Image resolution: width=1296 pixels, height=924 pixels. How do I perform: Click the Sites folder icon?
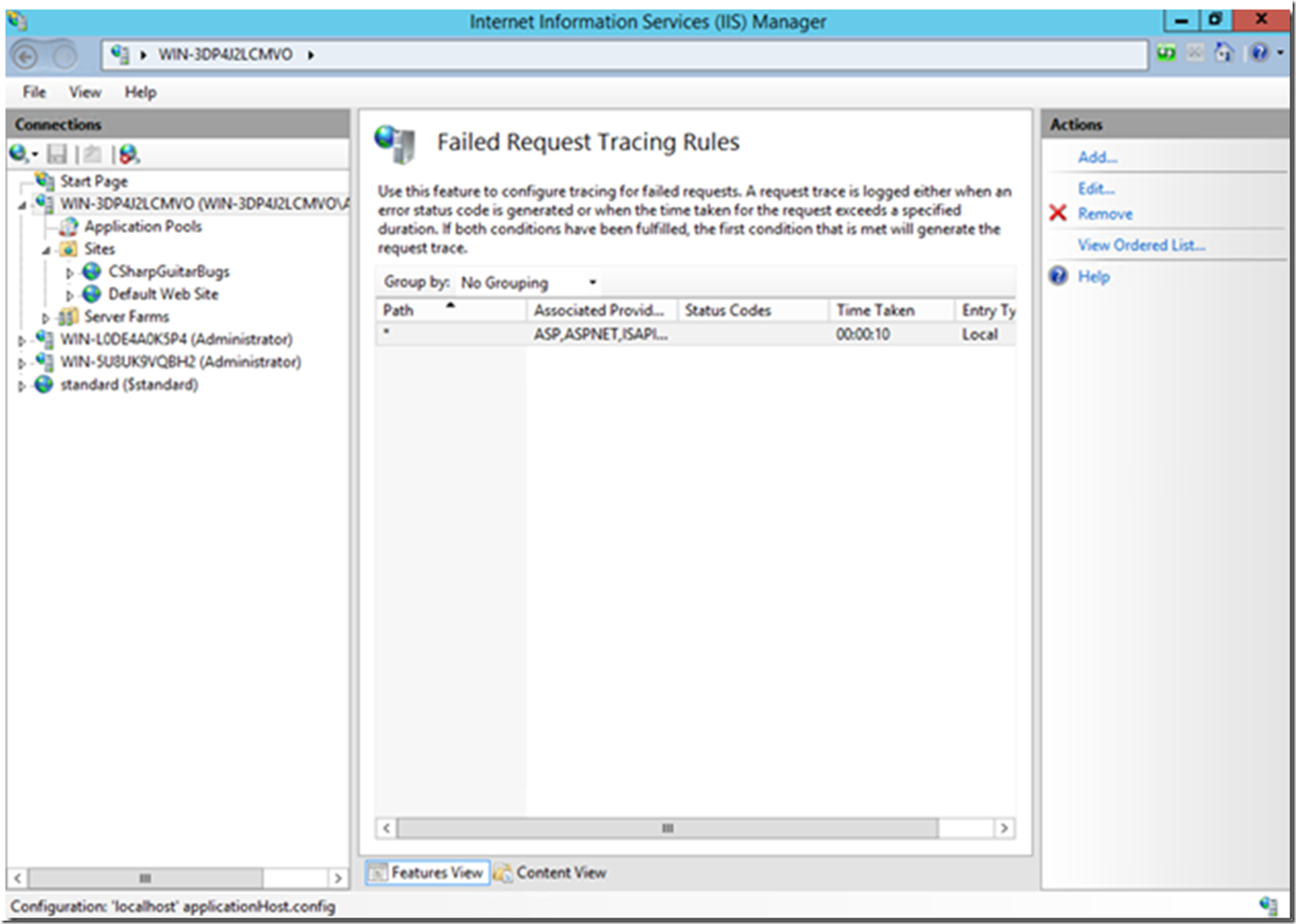(69, 249)
